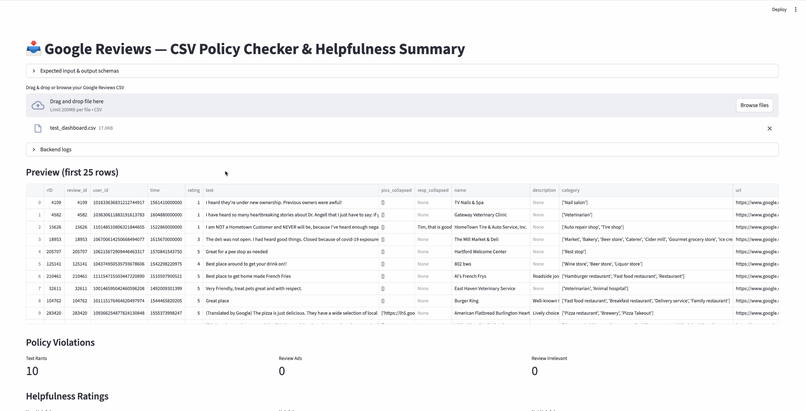Click the drag and drop upload area
Screen dimensions: 806x411
pos(402,105)
